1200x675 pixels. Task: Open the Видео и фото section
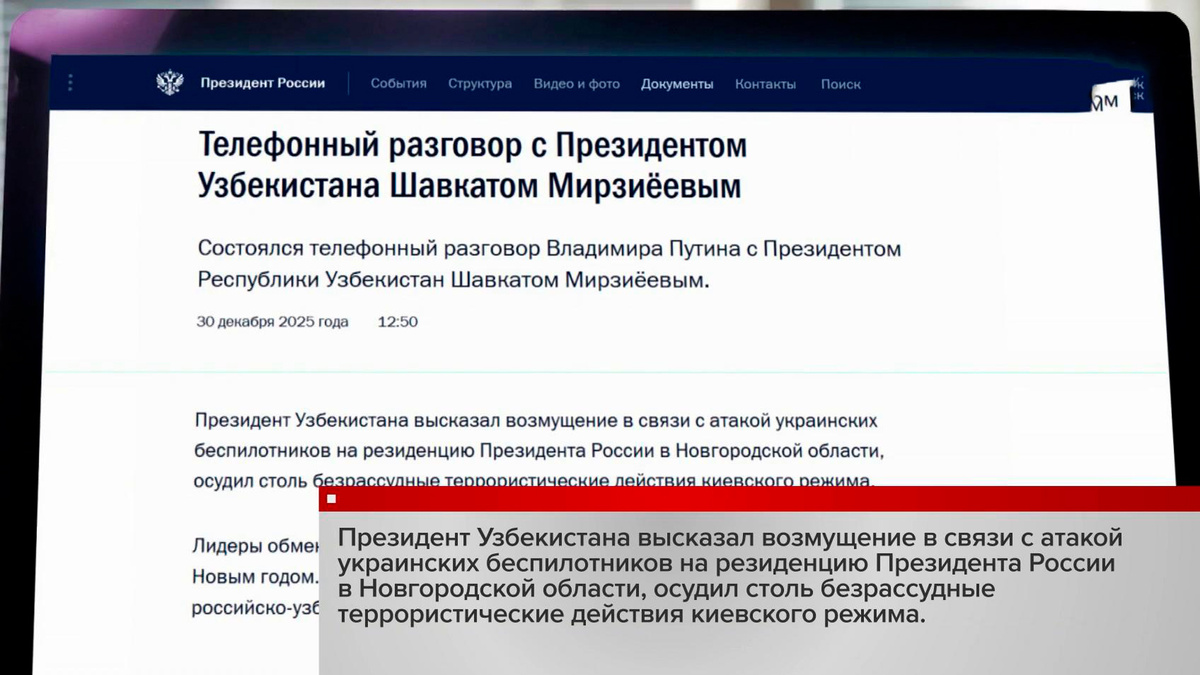point(576,85)
